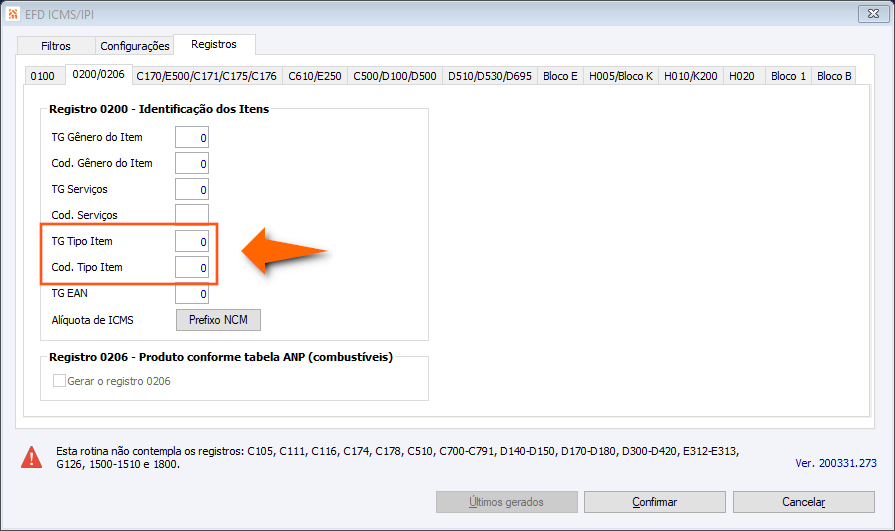Click the TG Serviços input field
895x531 pixels.
(192, 190)
